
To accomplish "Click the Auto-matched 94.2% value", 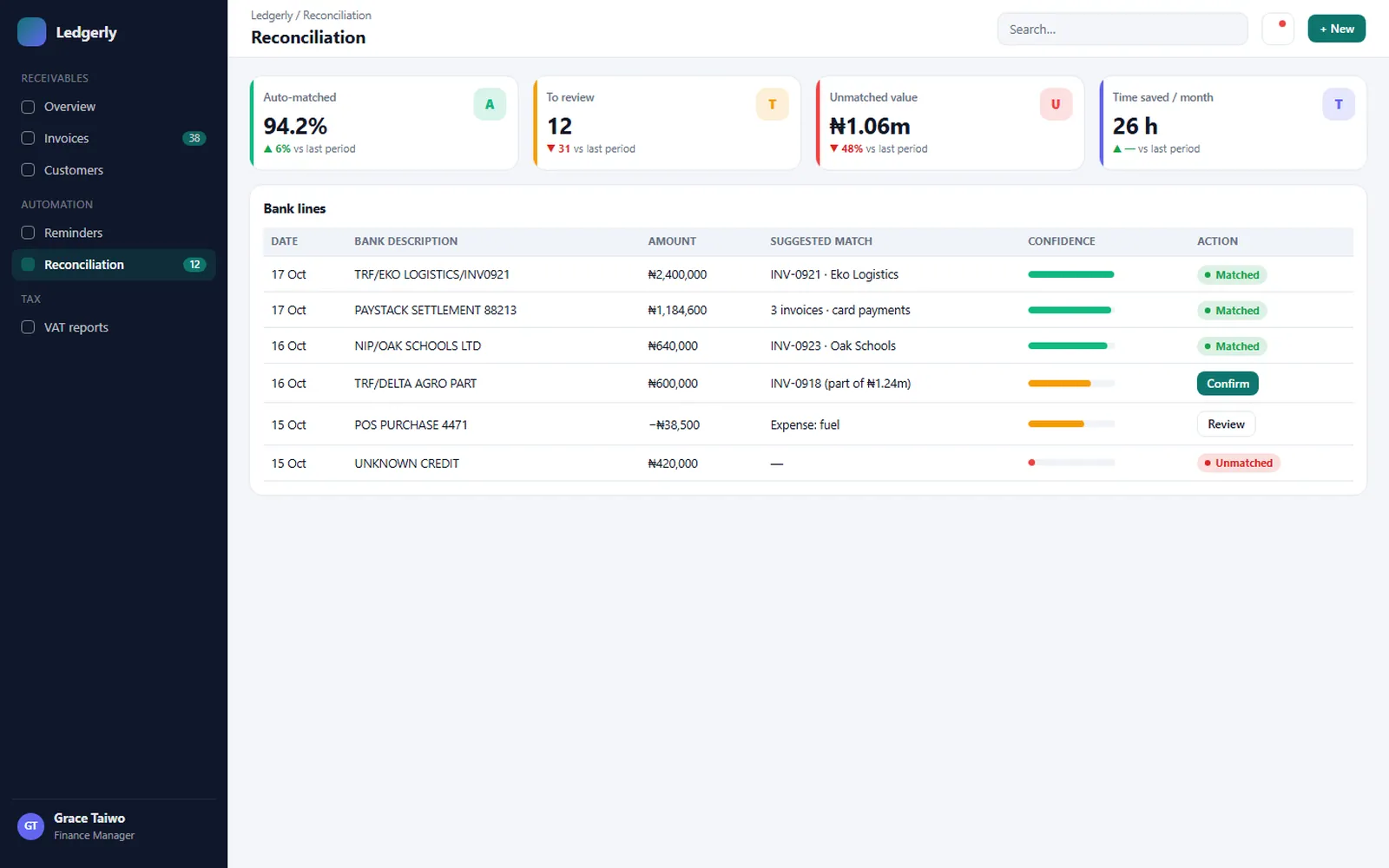I will coord(295,126).
